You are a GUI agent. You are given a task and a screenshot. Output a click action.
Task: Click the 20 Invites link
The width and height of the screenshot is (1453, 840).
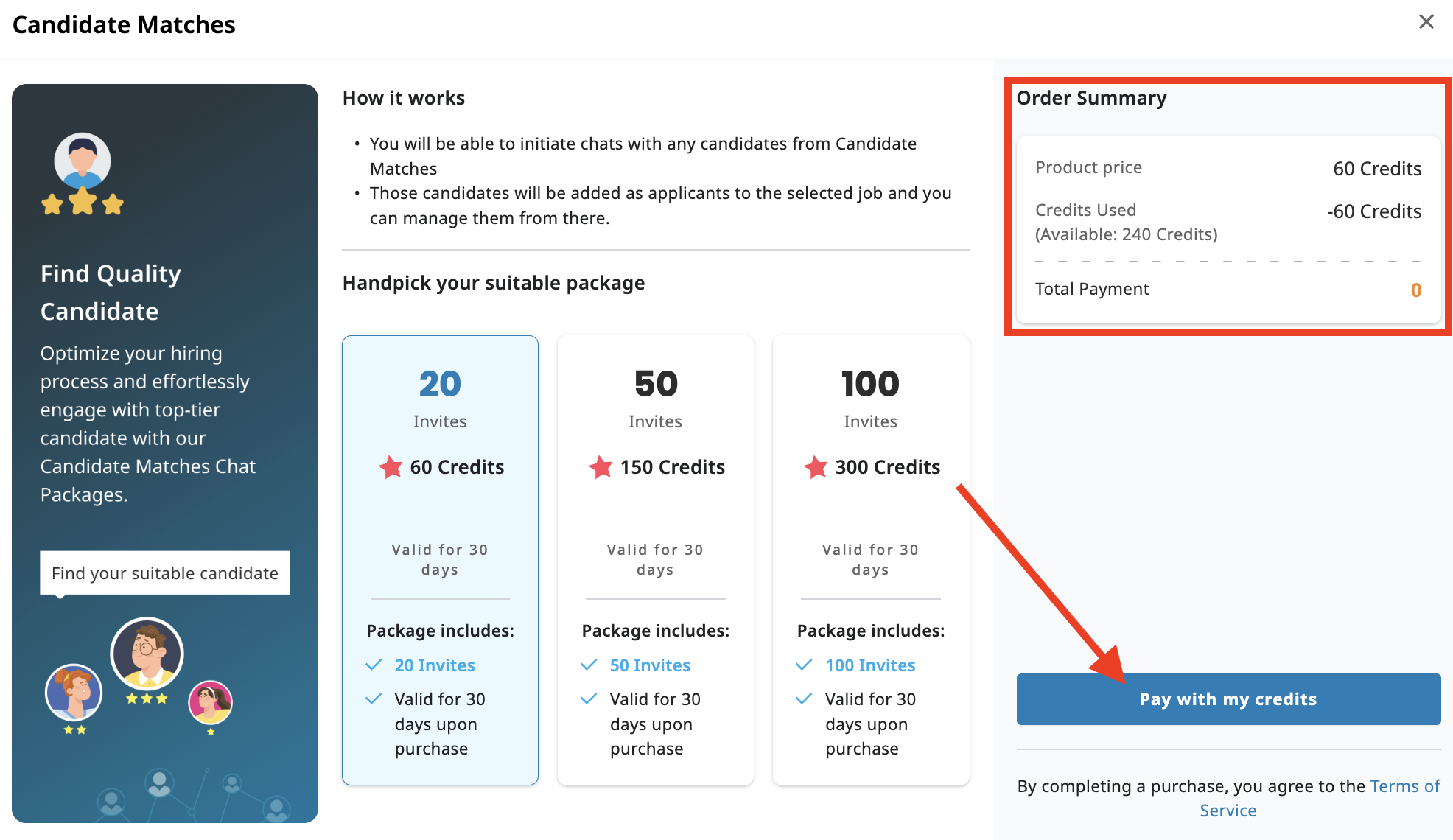pos(435,665)
